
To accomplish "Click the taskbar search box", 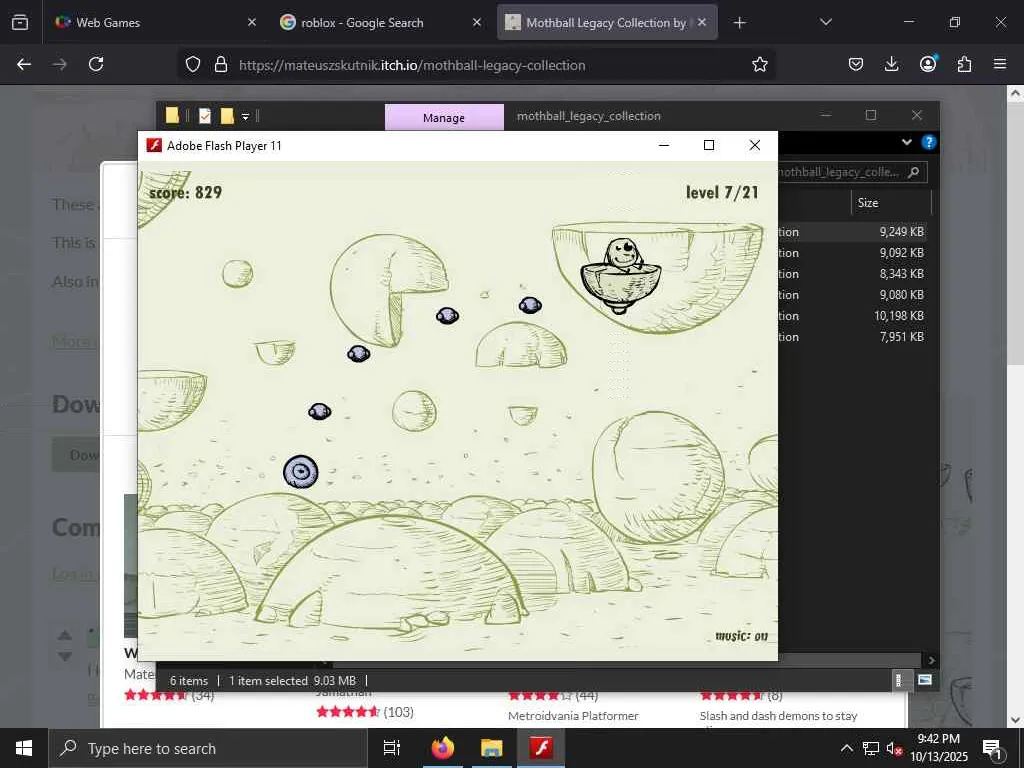I will (x=208, y=748).
